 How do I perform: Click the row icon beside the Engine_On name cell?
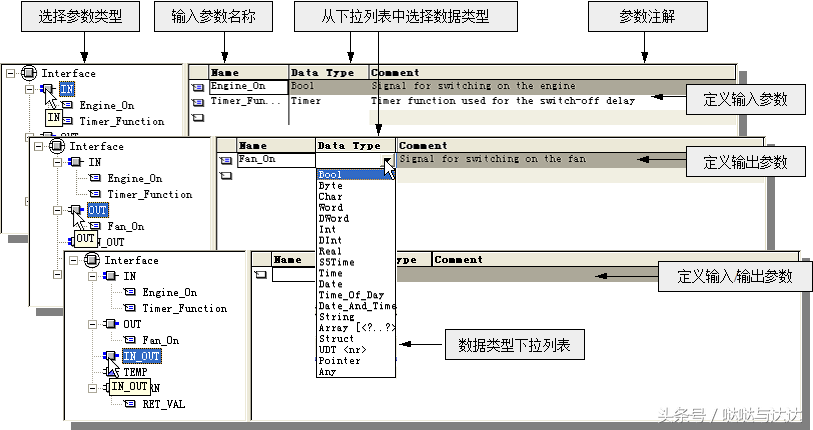pyautogui.click(x=198, y=88)
